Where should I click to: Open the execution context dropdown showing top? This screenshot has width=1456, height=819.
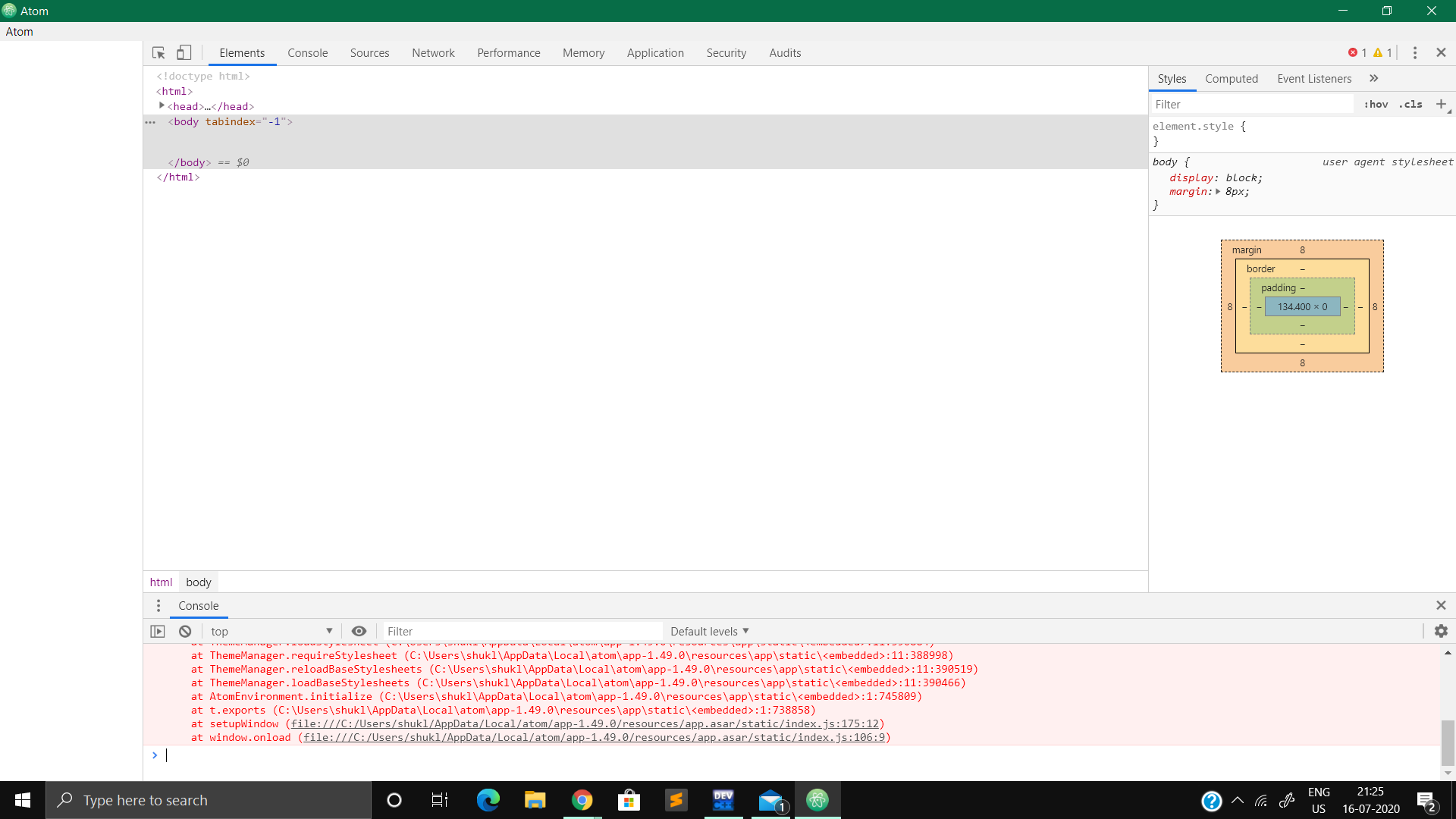pyautogui.click(x=269, y=631)
